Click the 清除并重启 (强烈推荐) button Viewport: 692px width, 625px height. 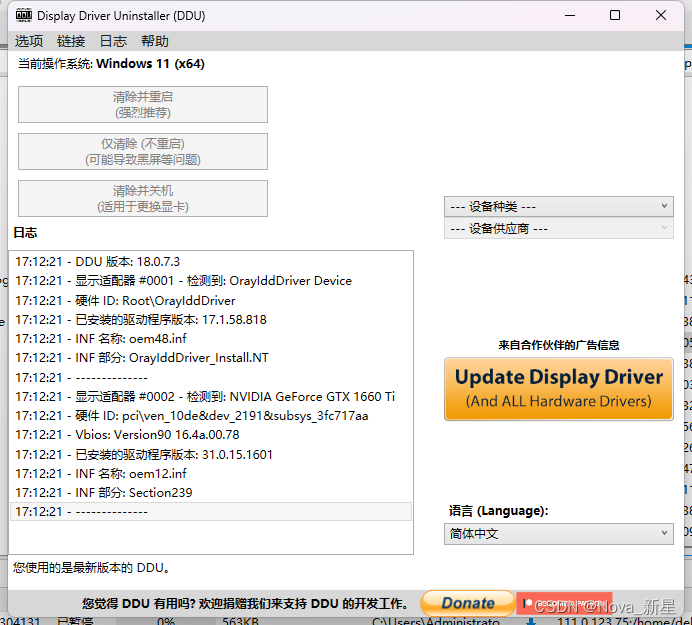(143, 105)
